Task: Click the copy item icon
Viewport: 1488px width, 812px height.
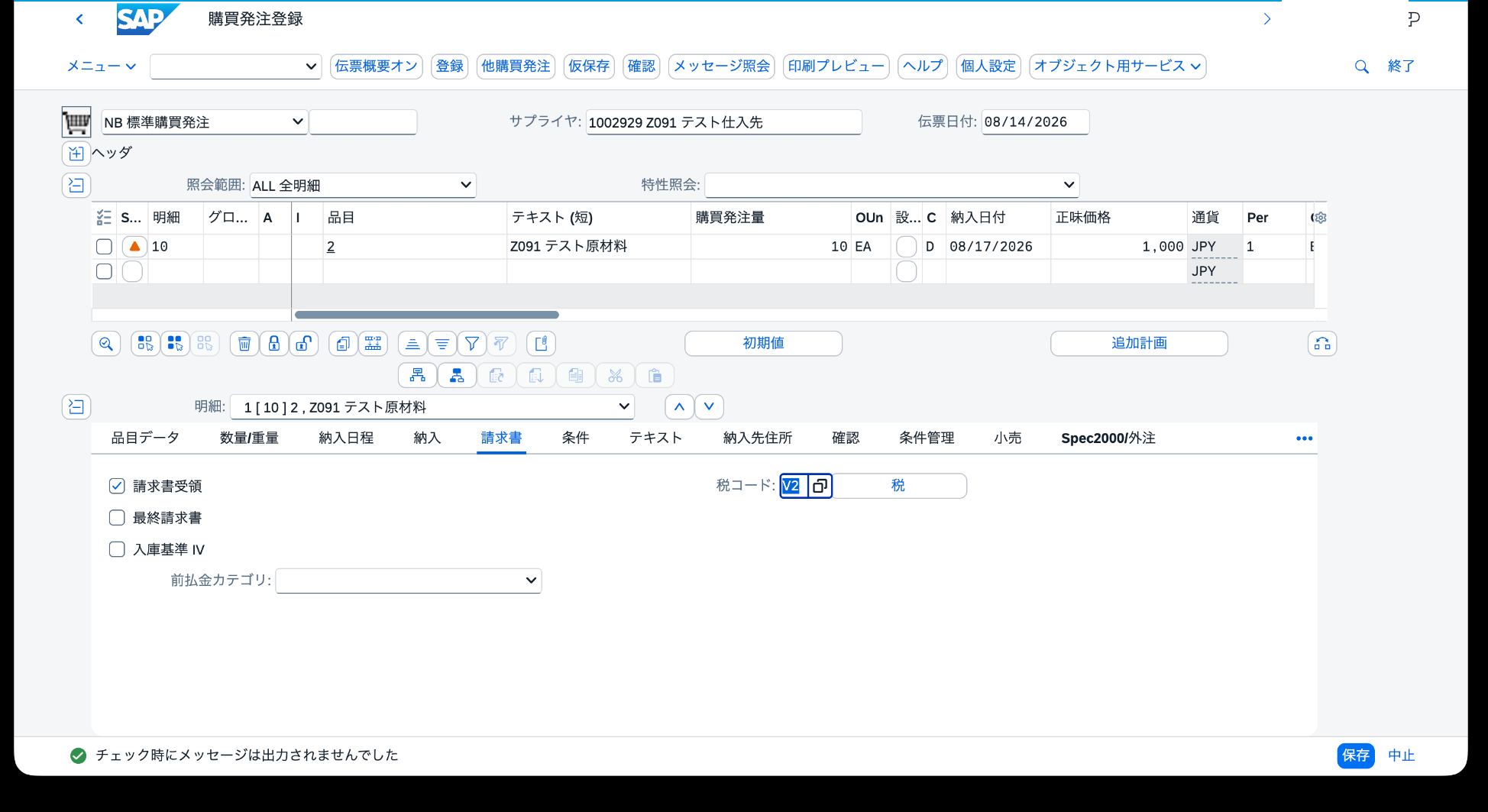Action: pos(344,344)
